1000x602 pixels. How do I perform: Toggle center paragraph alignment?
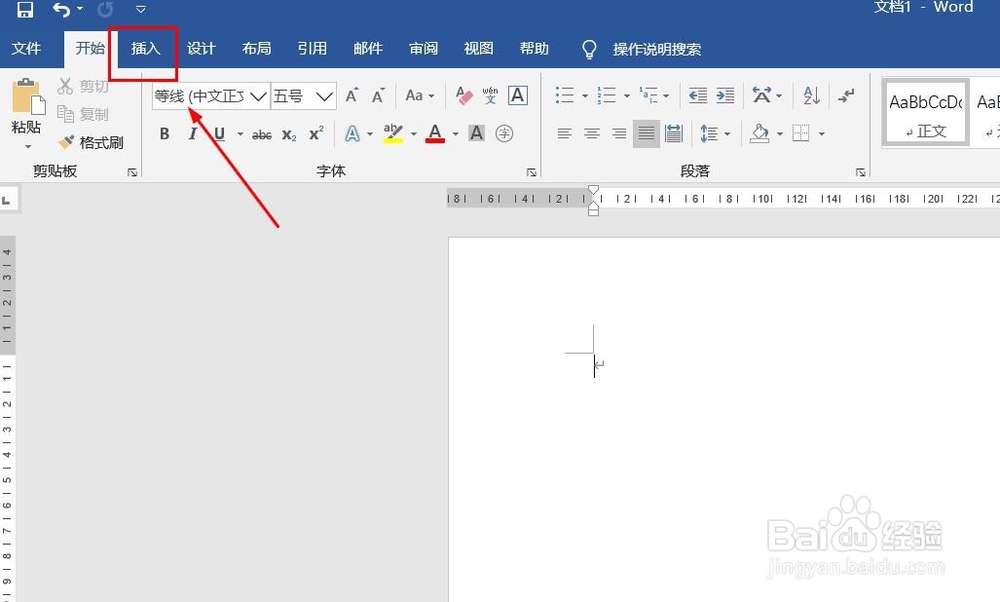(x=592, y=133)
